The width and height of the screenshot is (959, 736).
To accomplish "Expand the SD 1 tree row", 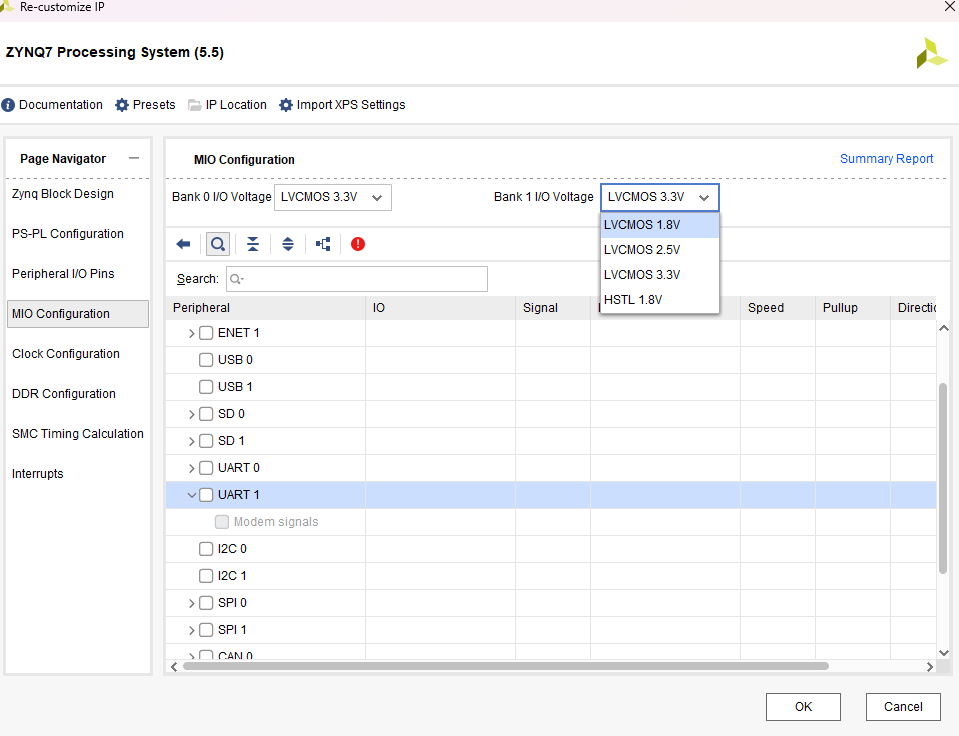I will [x=191, y=441].
